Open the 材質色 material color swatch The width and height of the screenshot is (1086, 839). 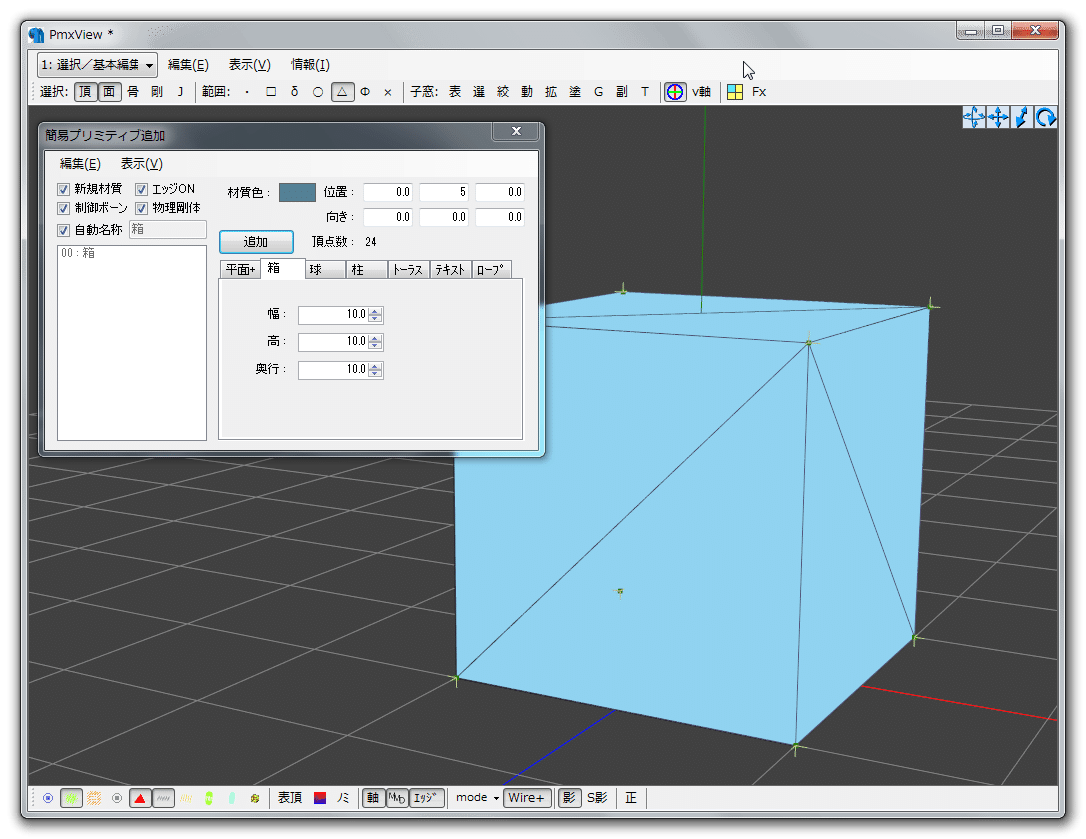coord(297,192)
